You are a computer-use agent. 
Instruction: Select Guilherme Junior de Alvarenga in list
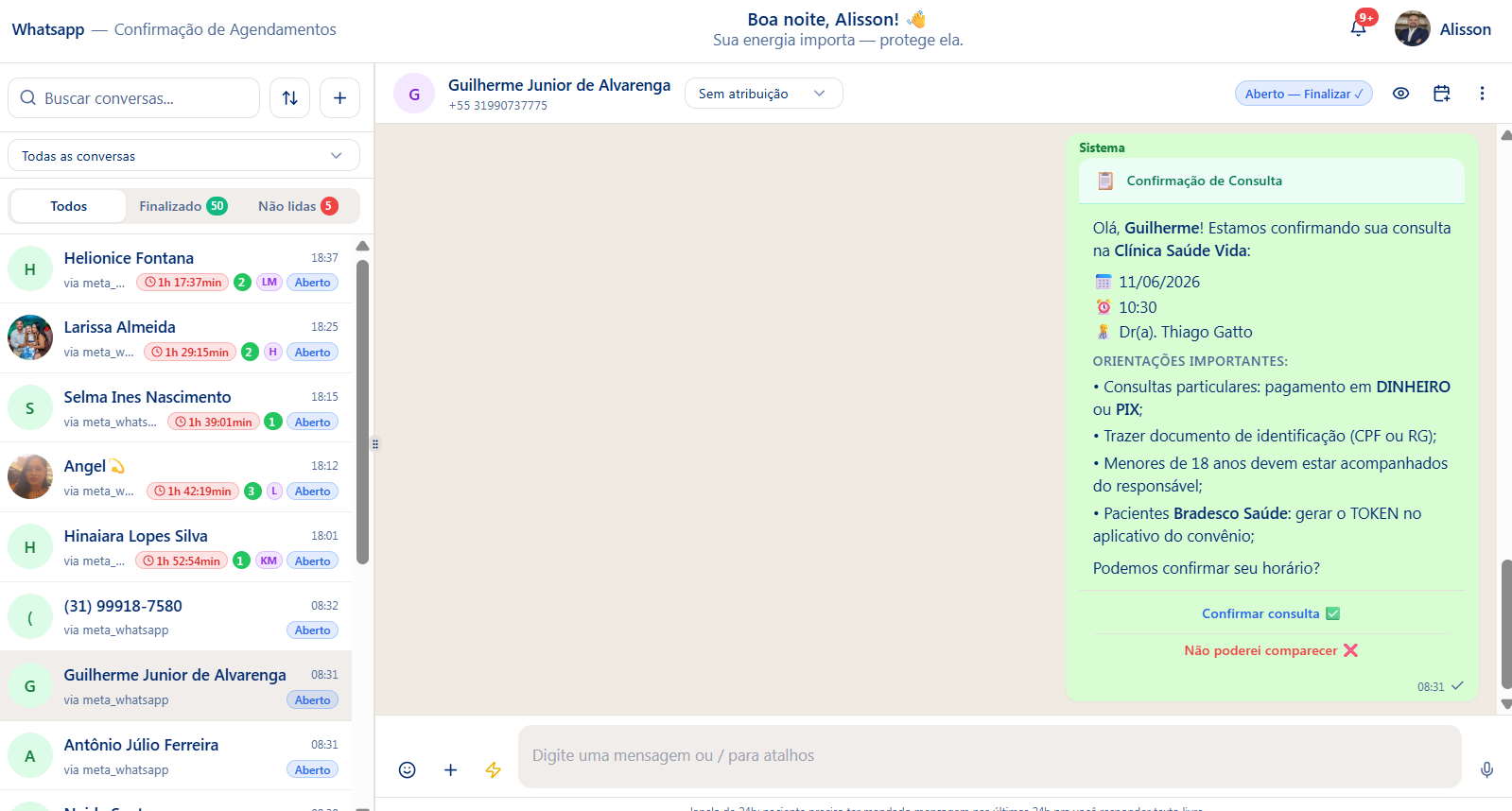(176, 686)
